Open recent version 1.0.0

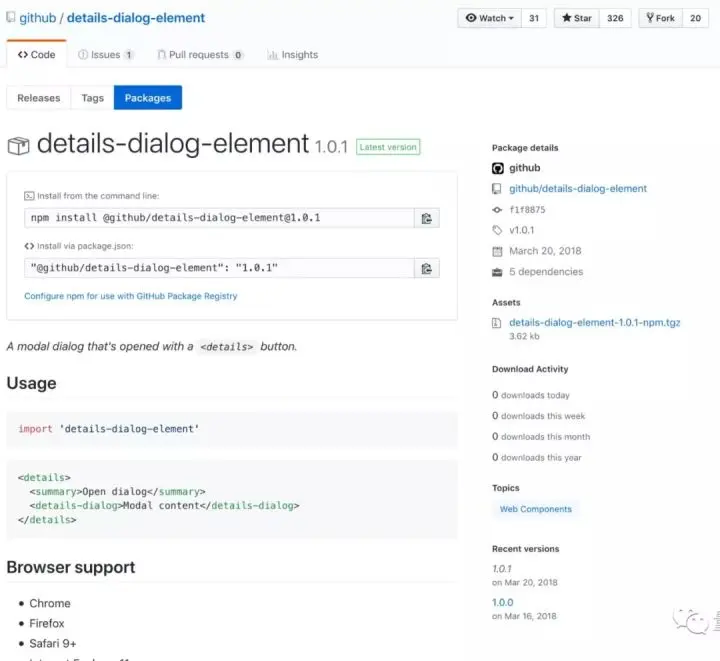pos(502,602)
